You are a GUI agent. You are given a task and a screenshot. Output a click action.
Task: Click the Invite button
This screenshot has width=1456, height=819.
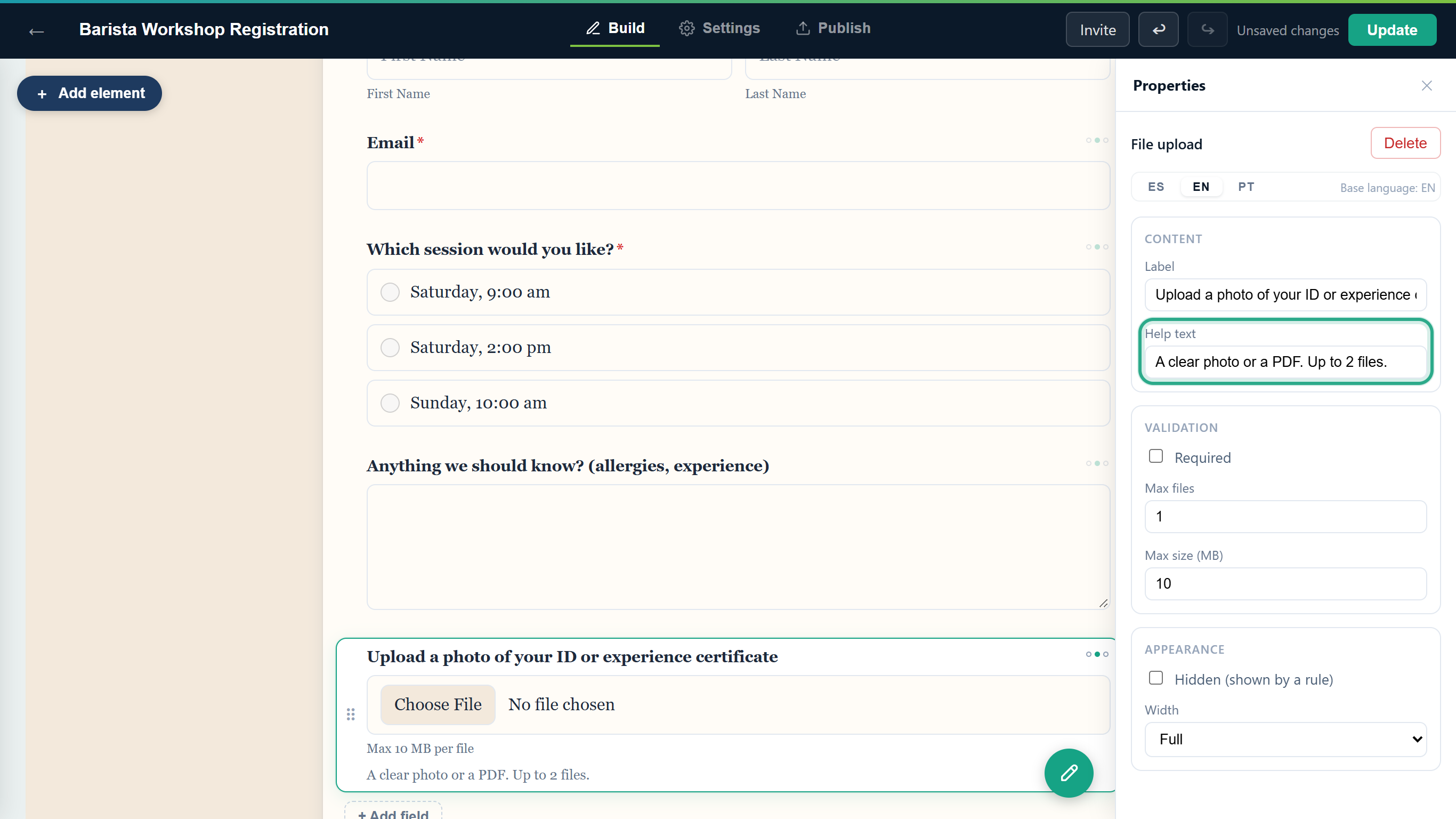click(1098, 29)
